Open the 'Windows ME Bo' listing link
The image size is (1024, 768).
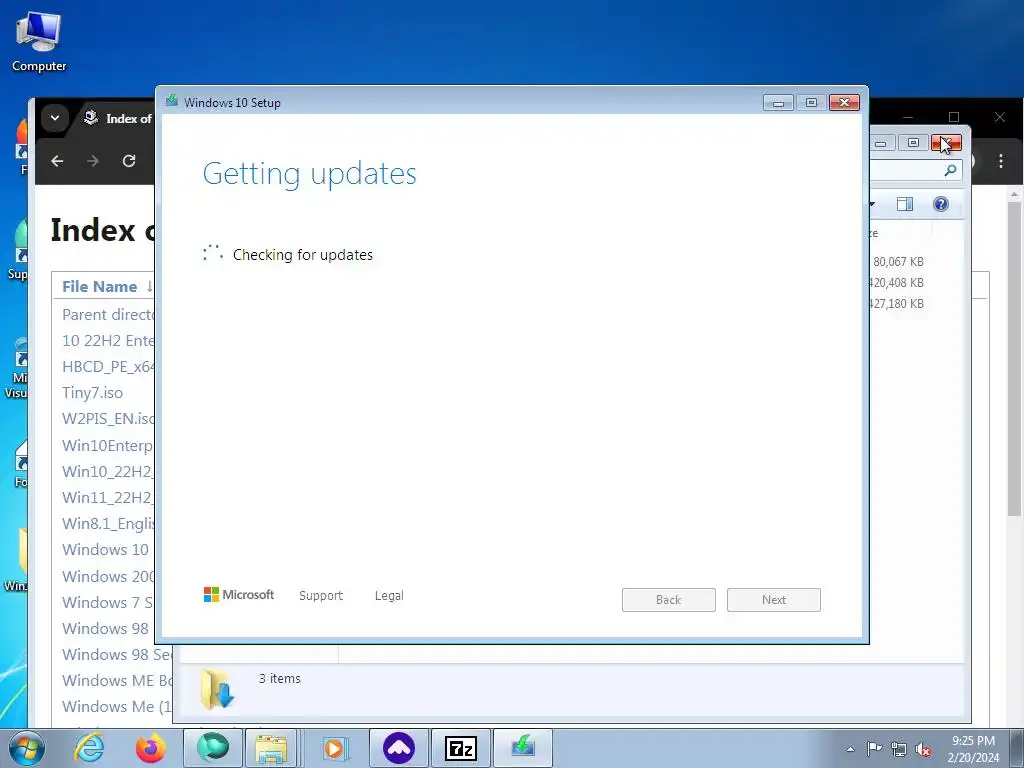(x=118, y=680)
